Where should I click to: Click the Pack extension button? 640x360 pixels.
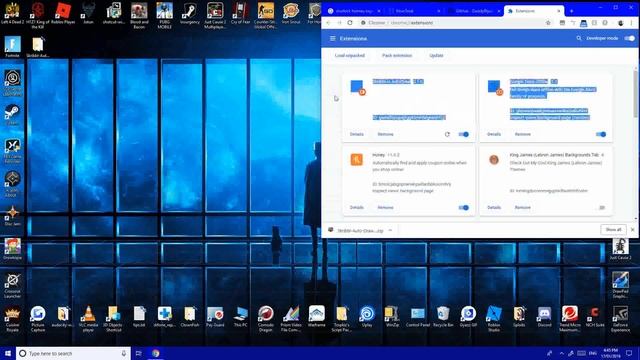397,56
